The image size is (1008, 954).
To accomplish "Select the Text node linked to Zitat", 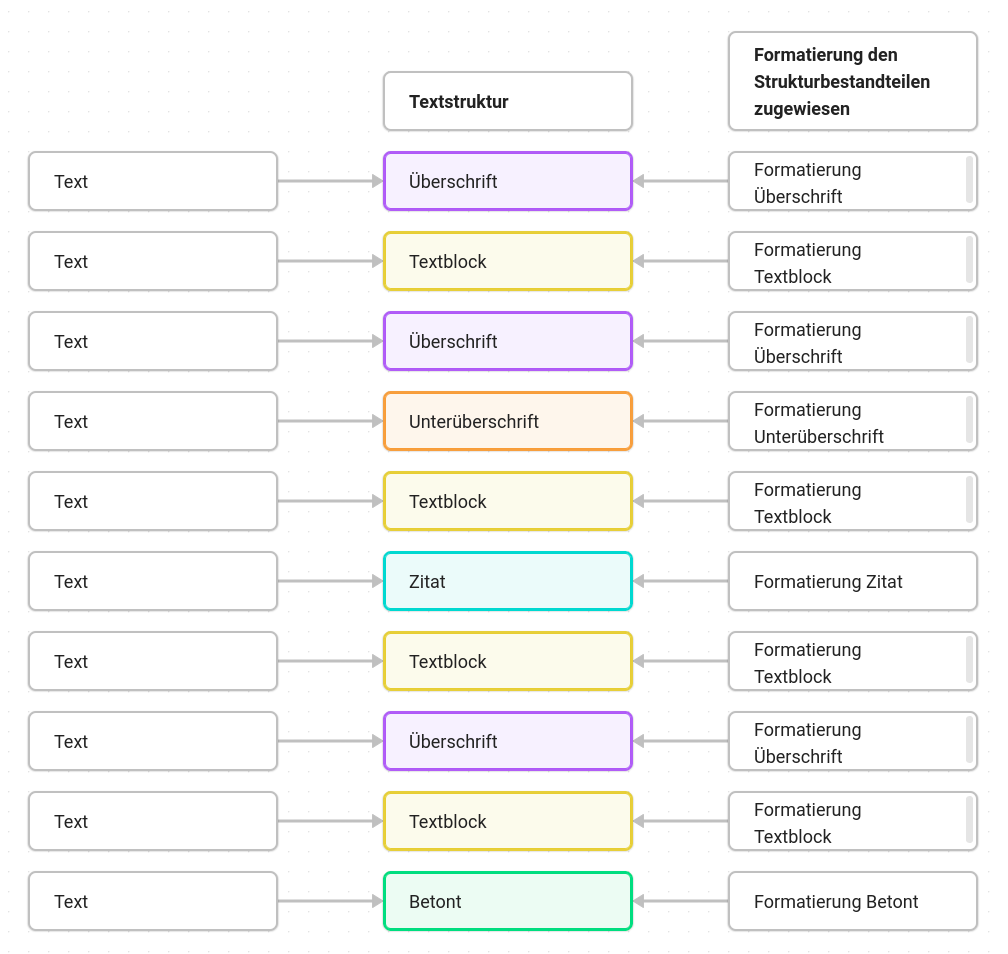I will point(153,581).
